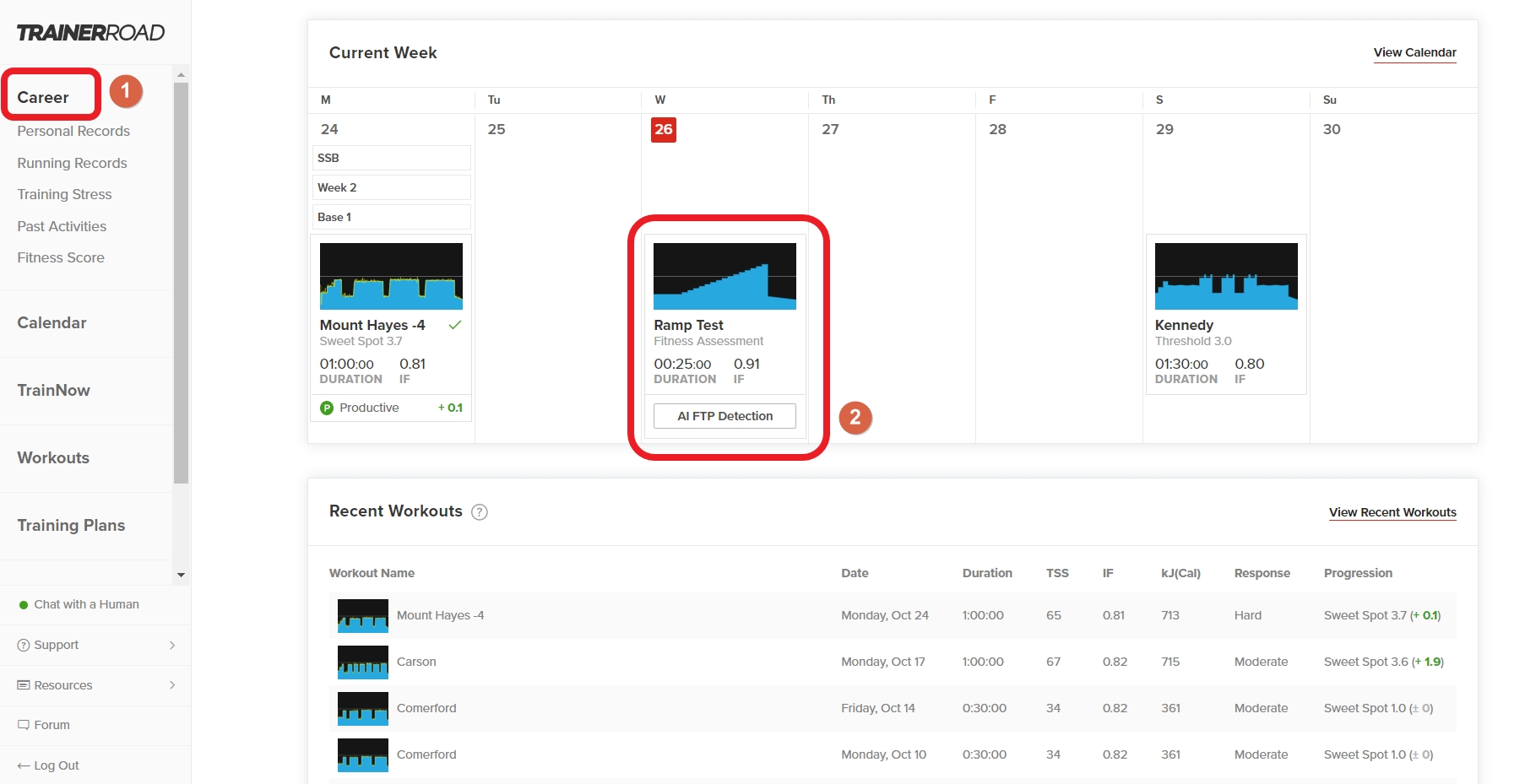Click the Support question mark icon

[24, 645]
